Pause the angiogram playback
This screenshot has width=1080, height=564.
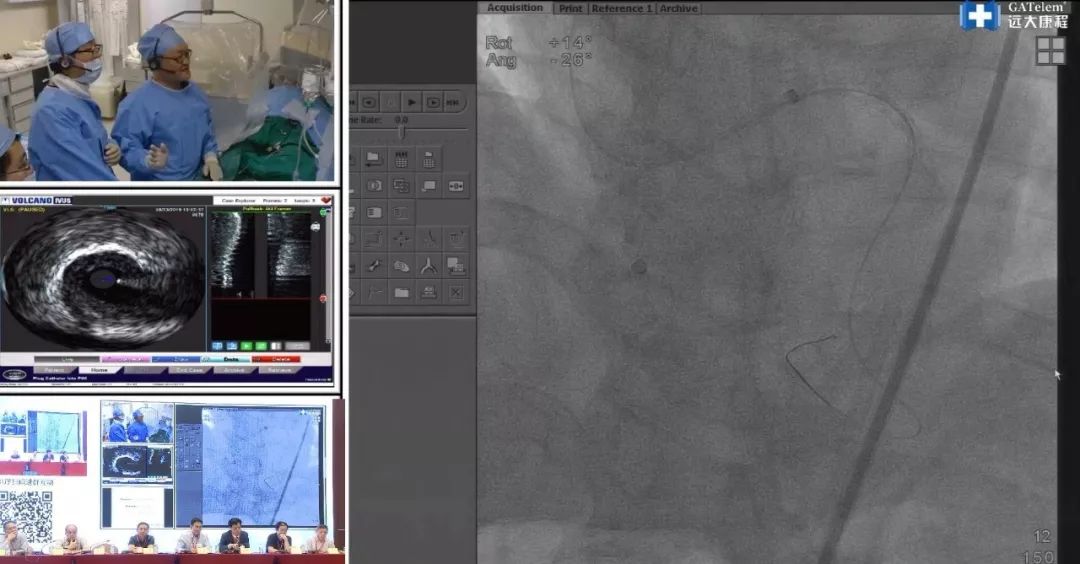[390, 102]
